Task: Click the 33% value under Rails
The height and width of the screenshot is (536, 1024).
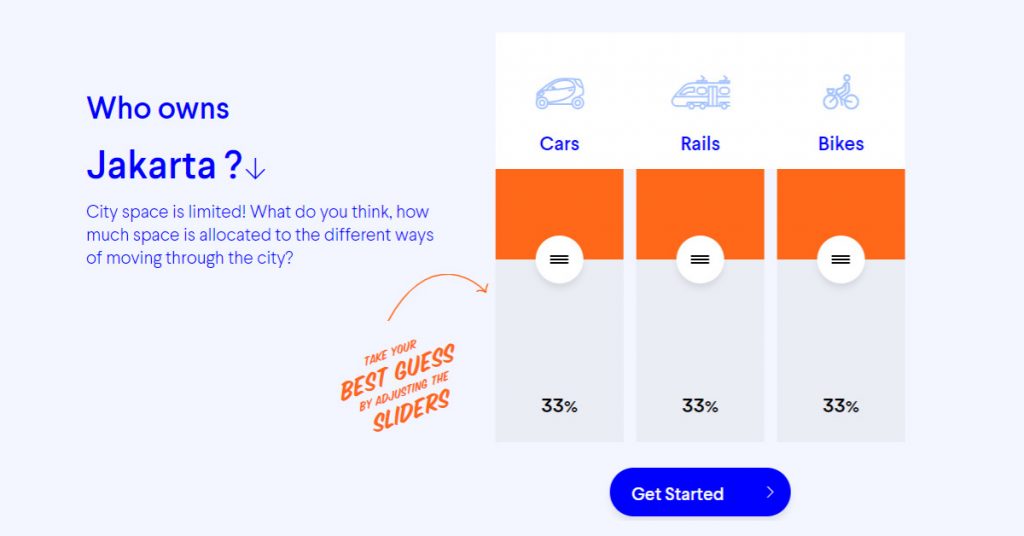Action: pos(700,406)
